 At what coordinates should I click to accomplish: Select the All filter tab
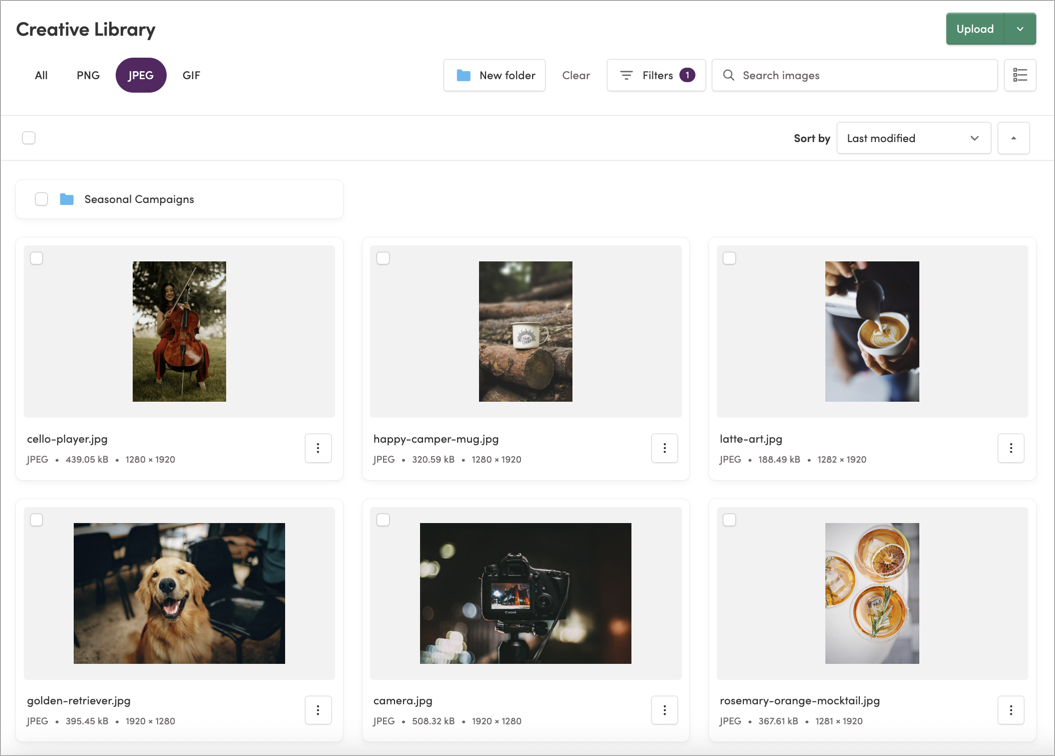pos(41,75)
